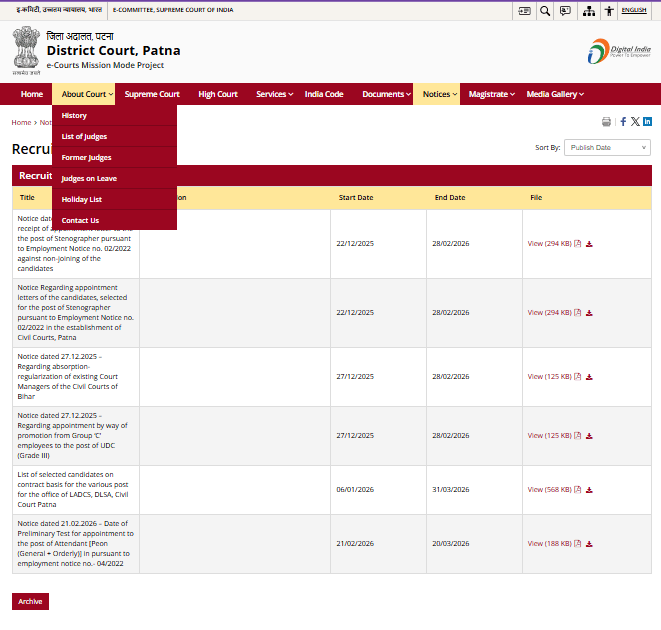Select Former Judges from About Court menu
The height and width of the screenshot is (630, 661).
[86, 157]
